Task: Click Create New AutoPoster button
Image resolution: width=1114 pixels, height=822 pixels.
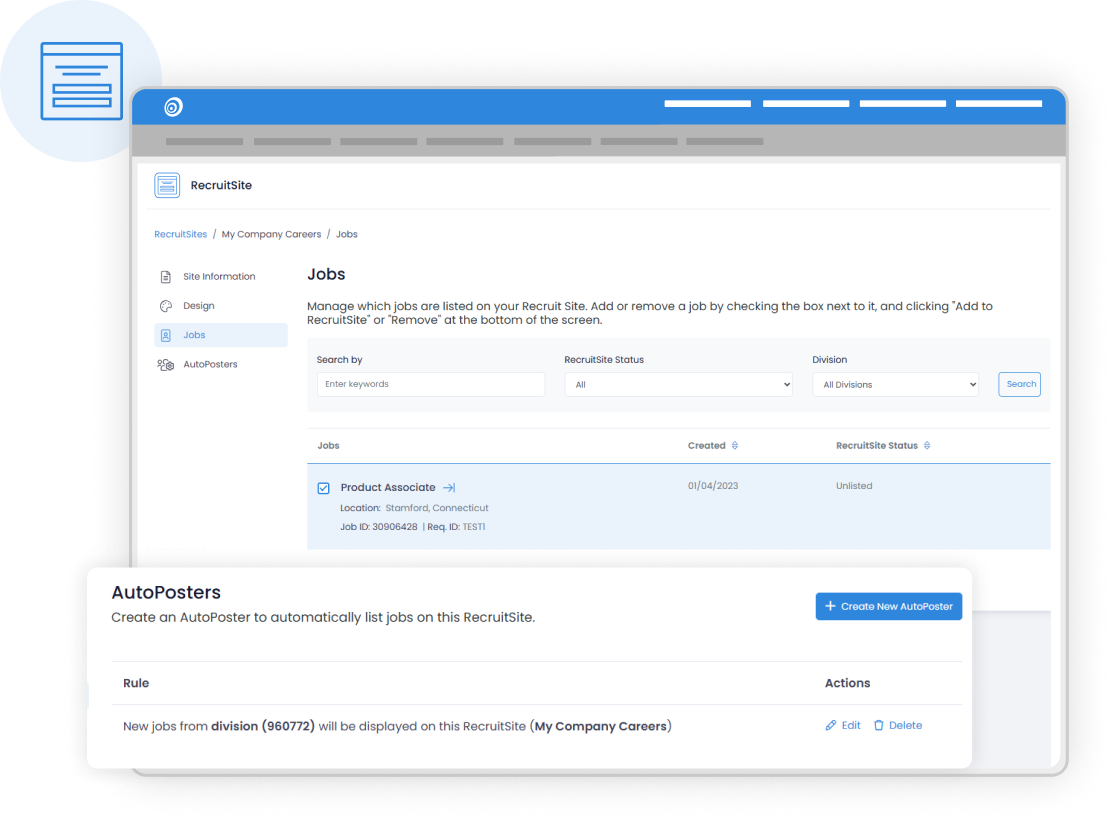Action: pos(888,606)
